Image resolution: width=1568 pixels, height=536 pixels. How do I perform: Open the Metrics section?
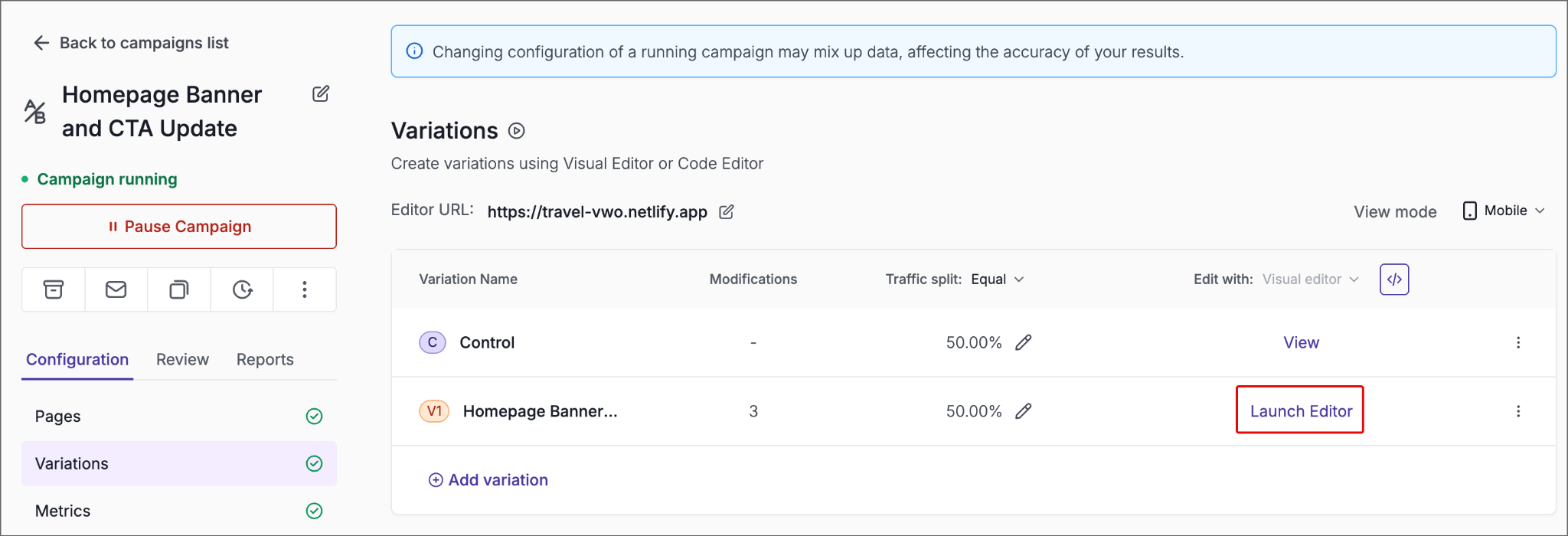point(179,511)
